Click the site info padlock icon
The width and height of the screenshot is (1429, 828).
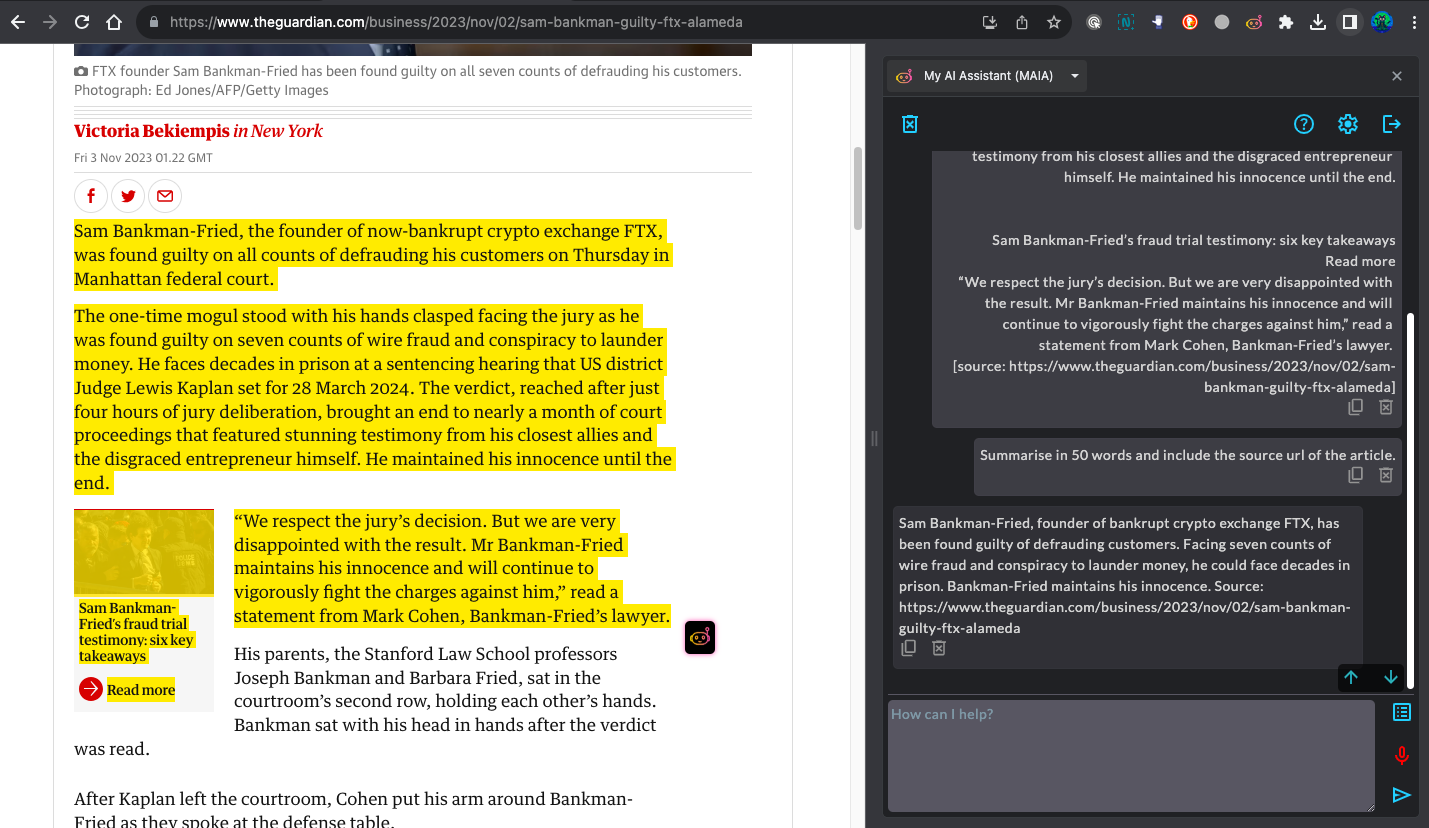[153, 22]
